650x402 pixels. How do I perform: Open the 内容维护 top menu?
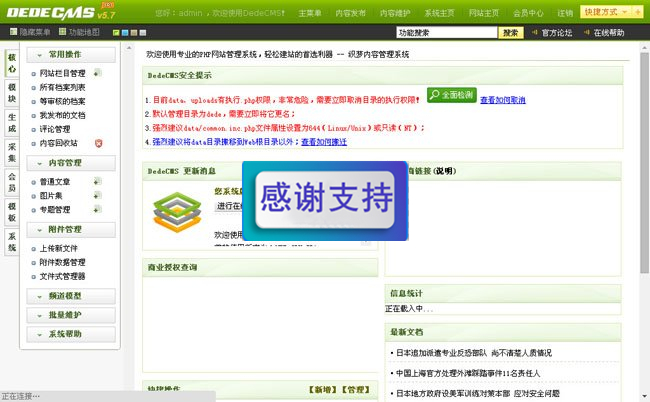click(x=395, y=13)
